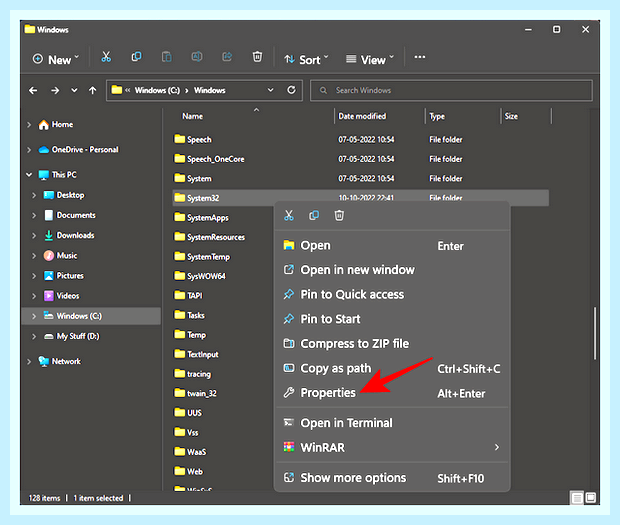Viewport: 620px width, 525px height.
Task: Click the Paste icon in the toolbar
Action: click(166, 57)
